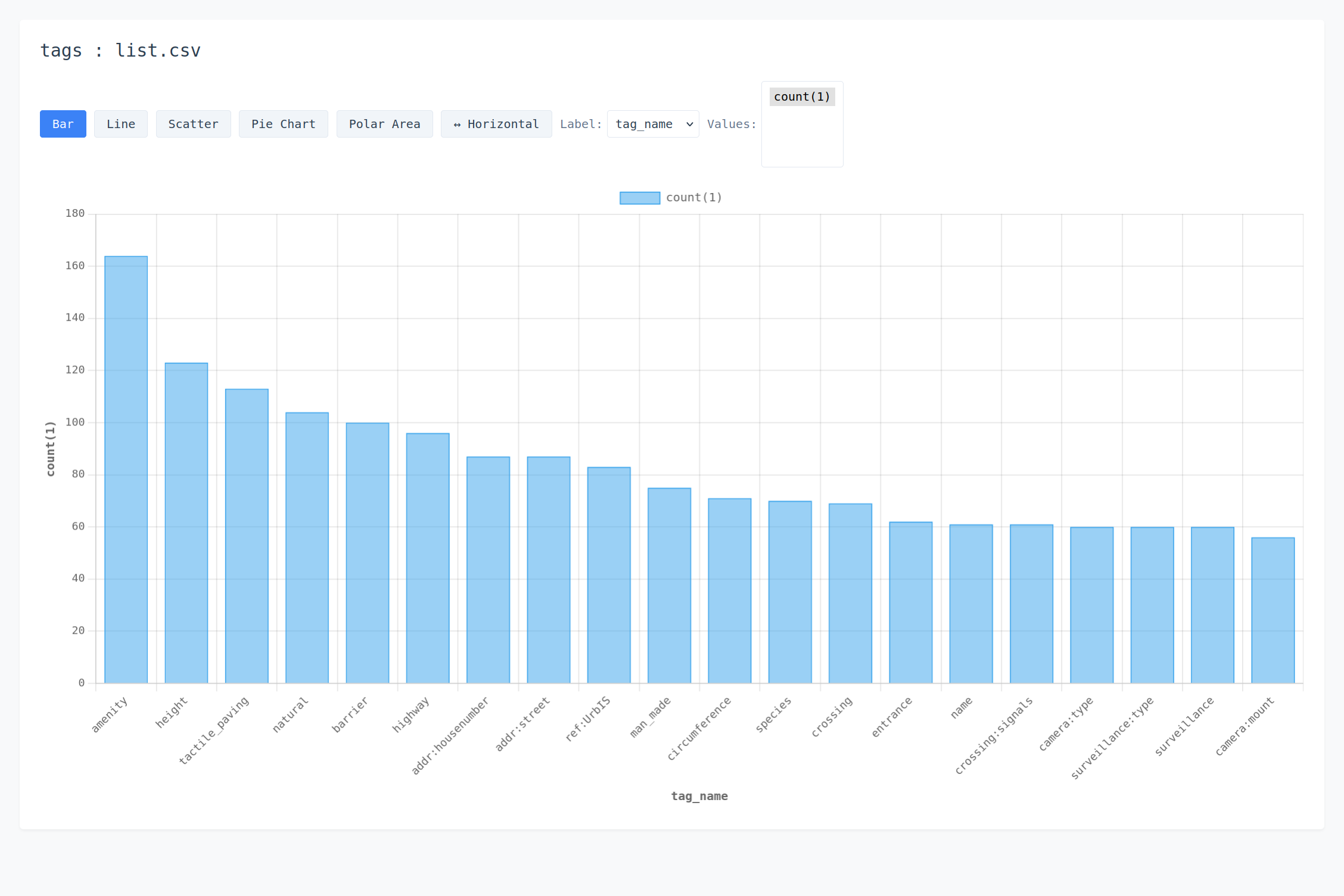Toggle count(1) dataset via legend swatch
Image resolution: width=1344 pixels, height=896 pixels.
point(640,198)
